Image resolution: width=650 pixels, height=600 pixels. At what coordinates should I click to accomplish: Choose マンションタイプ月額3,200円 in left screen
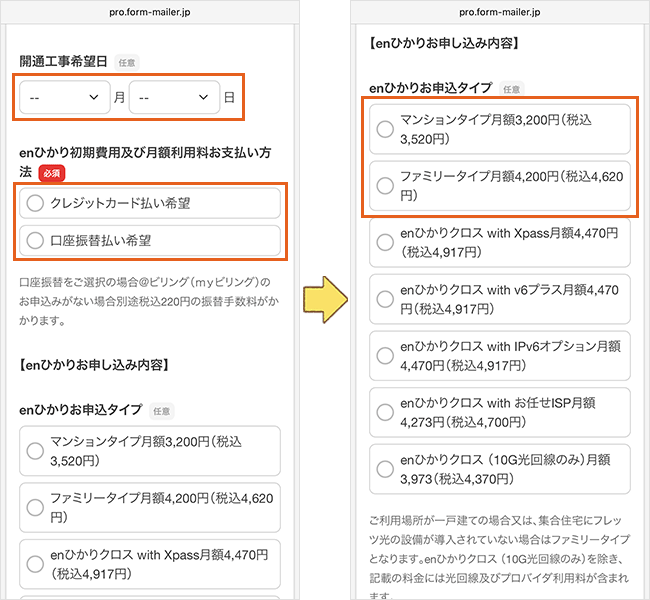(x=150, y=451)
